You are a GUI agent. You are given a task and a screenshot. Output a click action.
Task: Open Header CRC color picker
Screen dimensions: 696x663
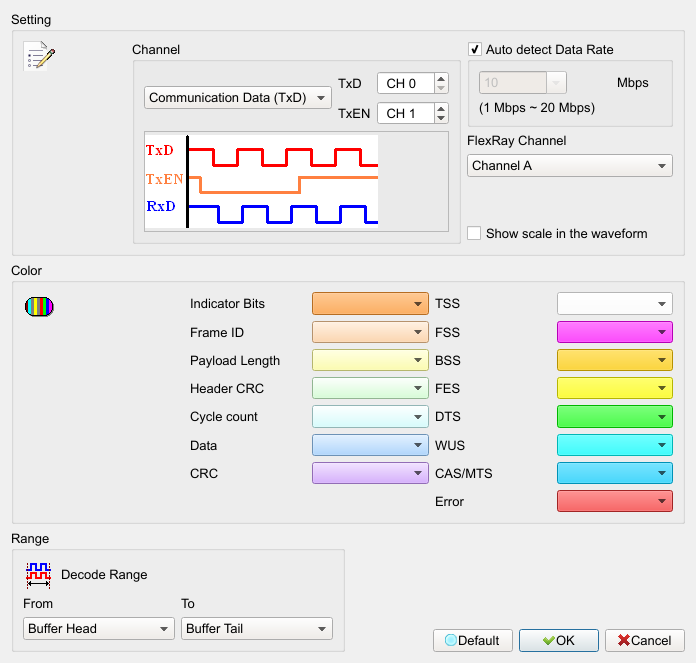point(370,388)
